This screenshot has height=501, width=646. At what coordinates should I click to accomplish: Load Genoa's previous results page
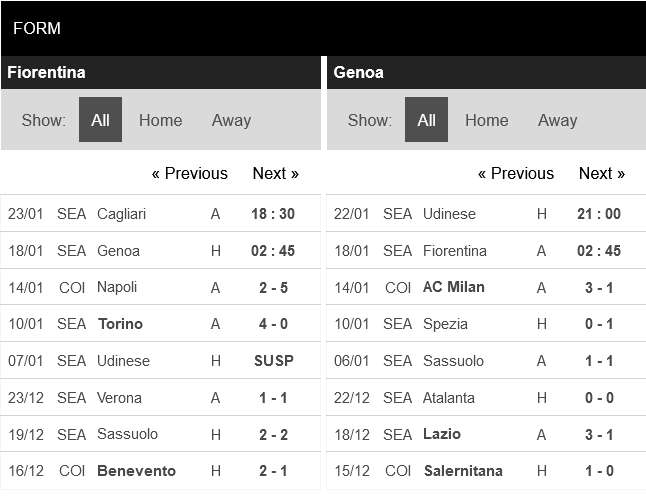pos(515,173)
